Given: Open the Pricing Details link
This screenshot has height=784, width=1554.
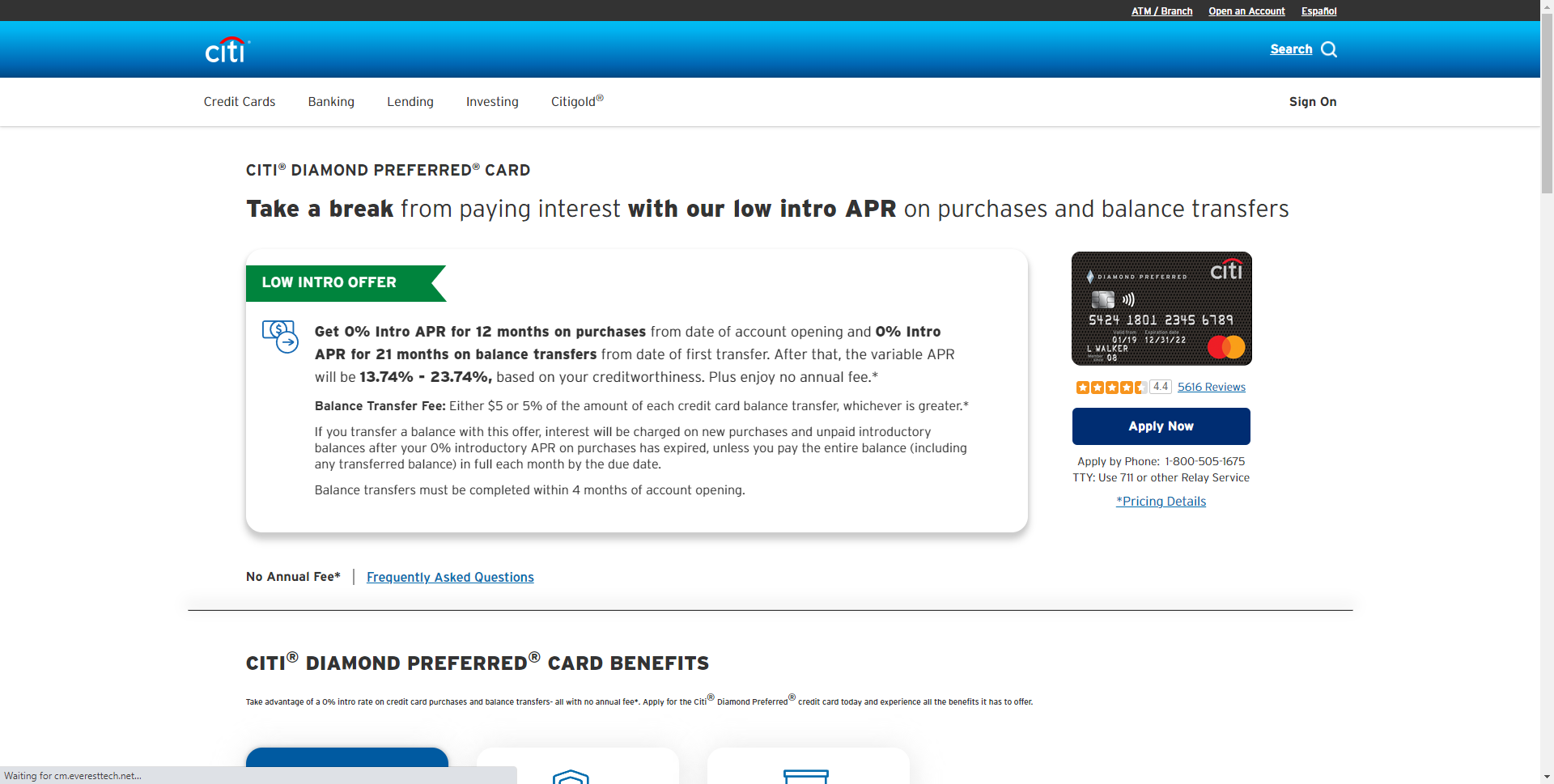Looking at the screenshot, I should 1161,502.
